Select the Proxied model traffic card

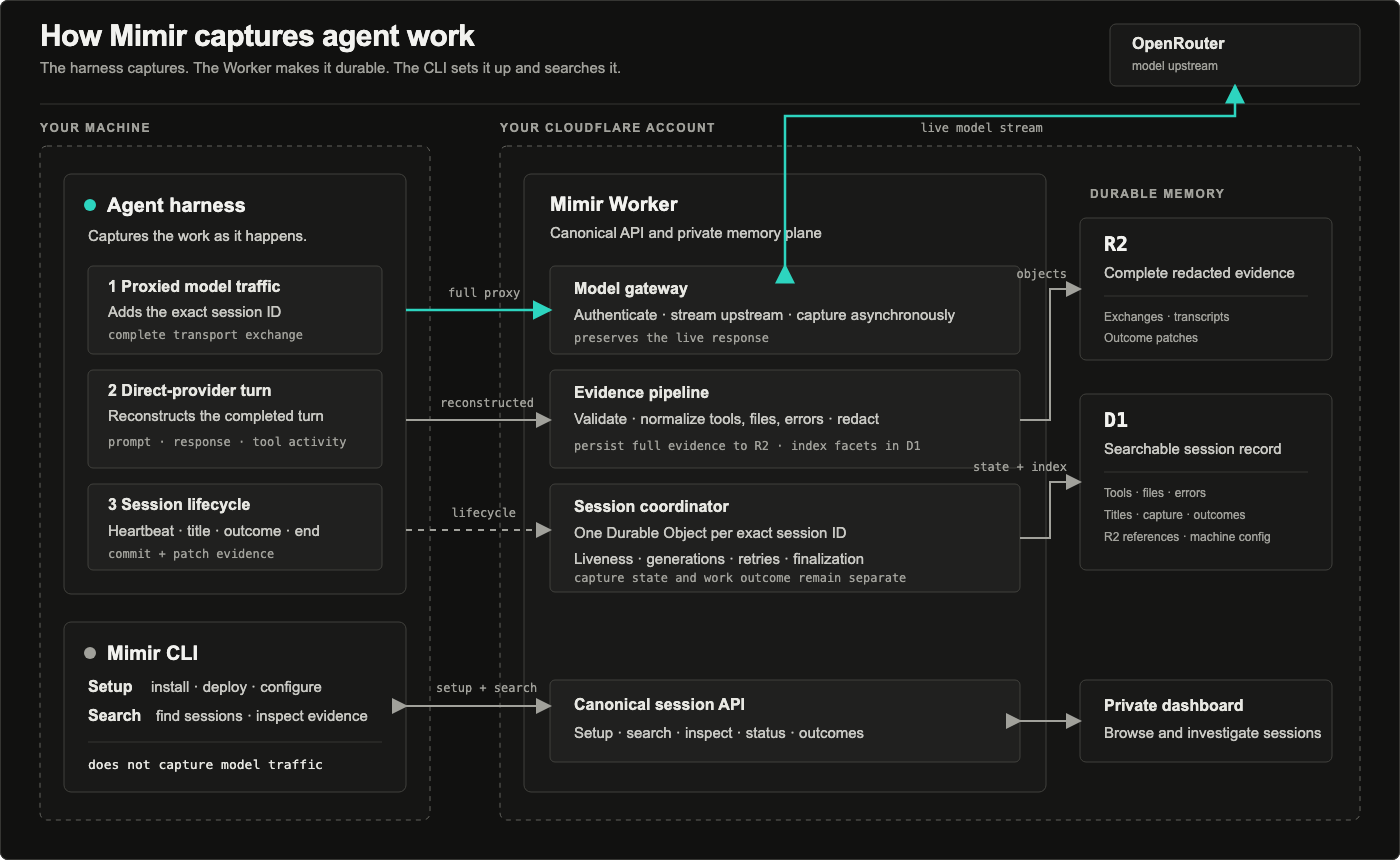coord(235,310)
